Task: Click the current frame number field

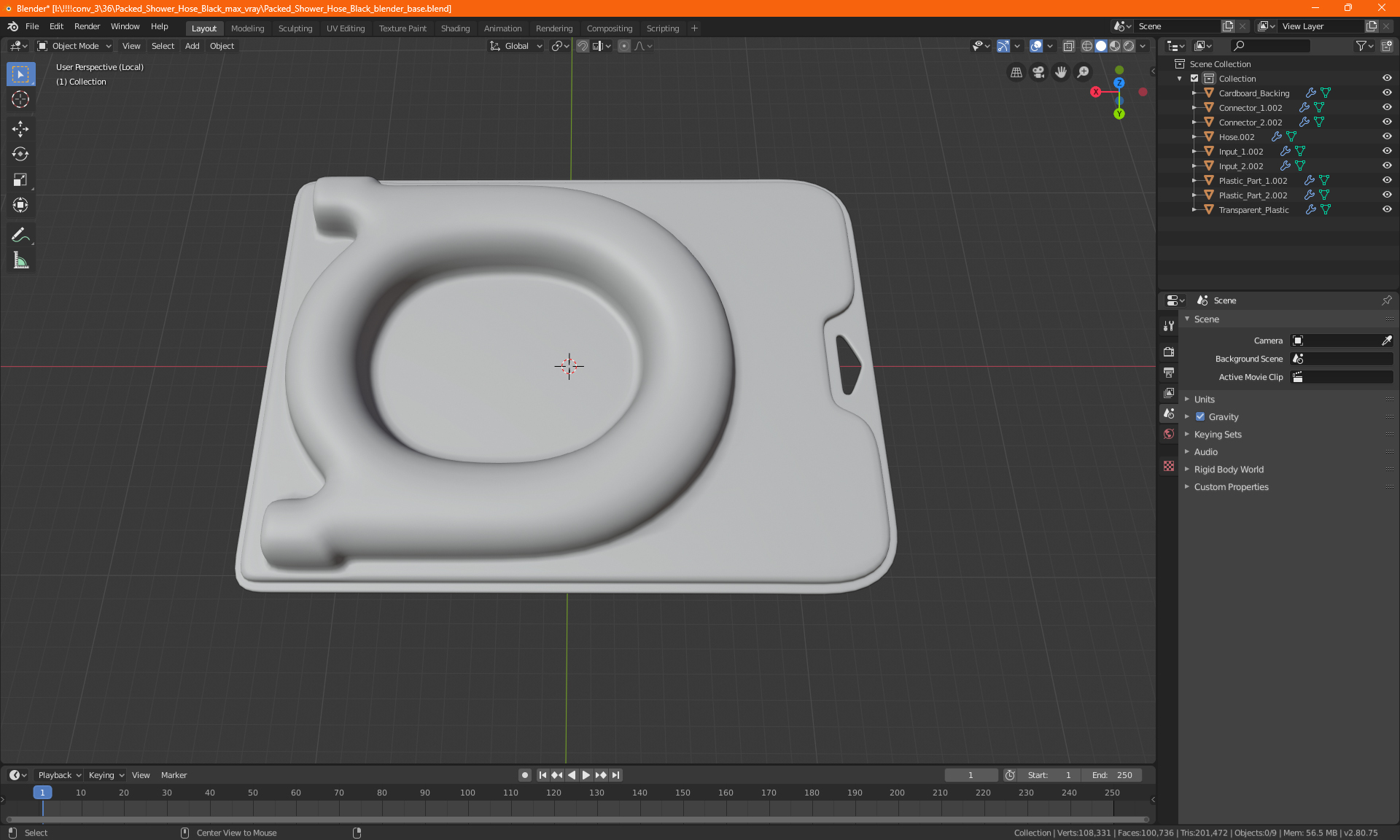Action: tap(971, 775)
